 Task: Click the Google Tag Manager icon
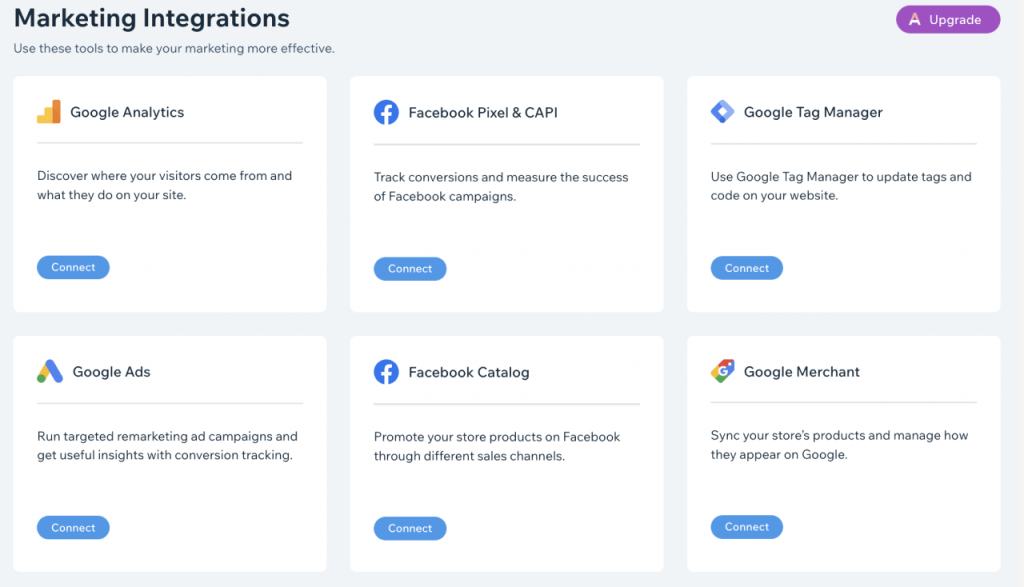(x=722, y=112)
